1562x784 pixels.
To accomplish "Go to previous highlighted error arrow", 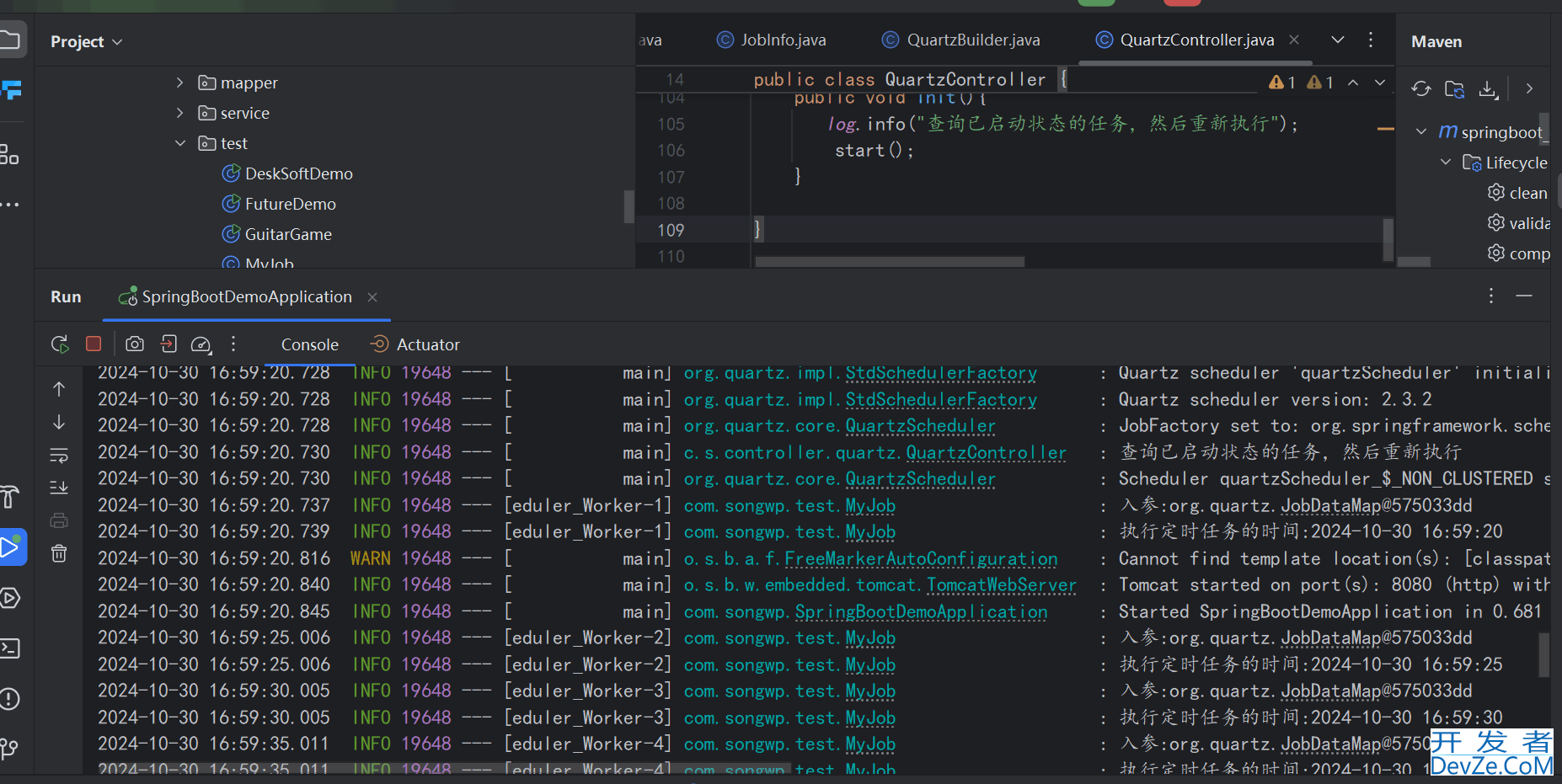I will (1353, 82).
